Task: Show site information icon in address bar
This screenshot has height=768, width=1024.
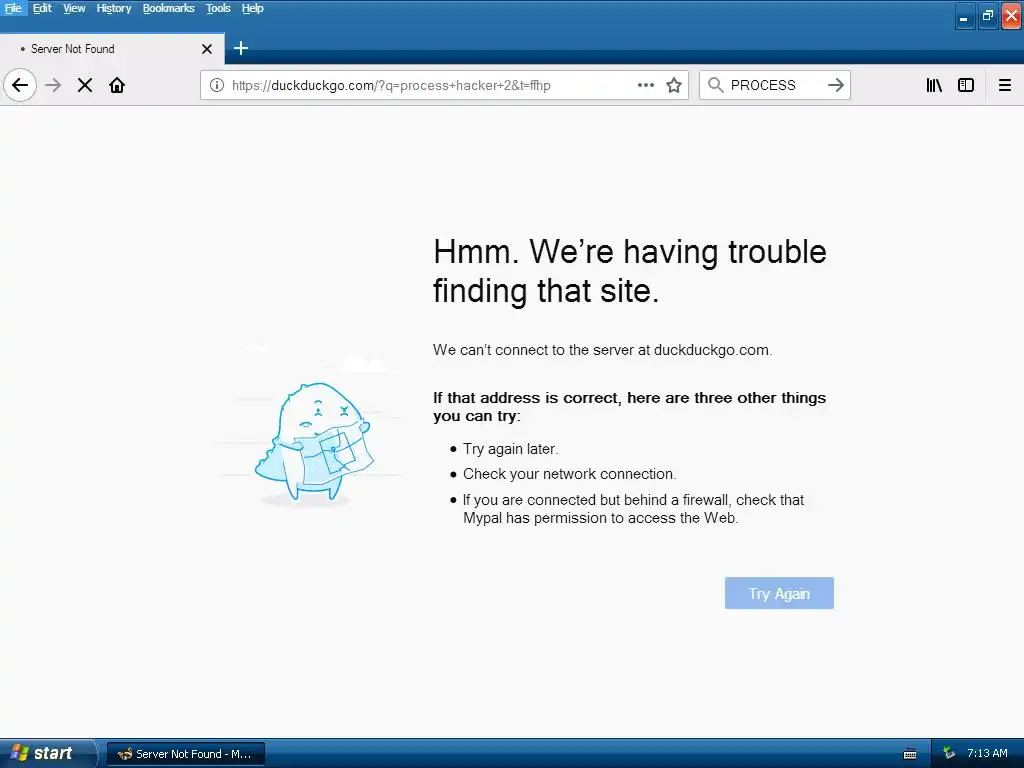Action: 217,85
